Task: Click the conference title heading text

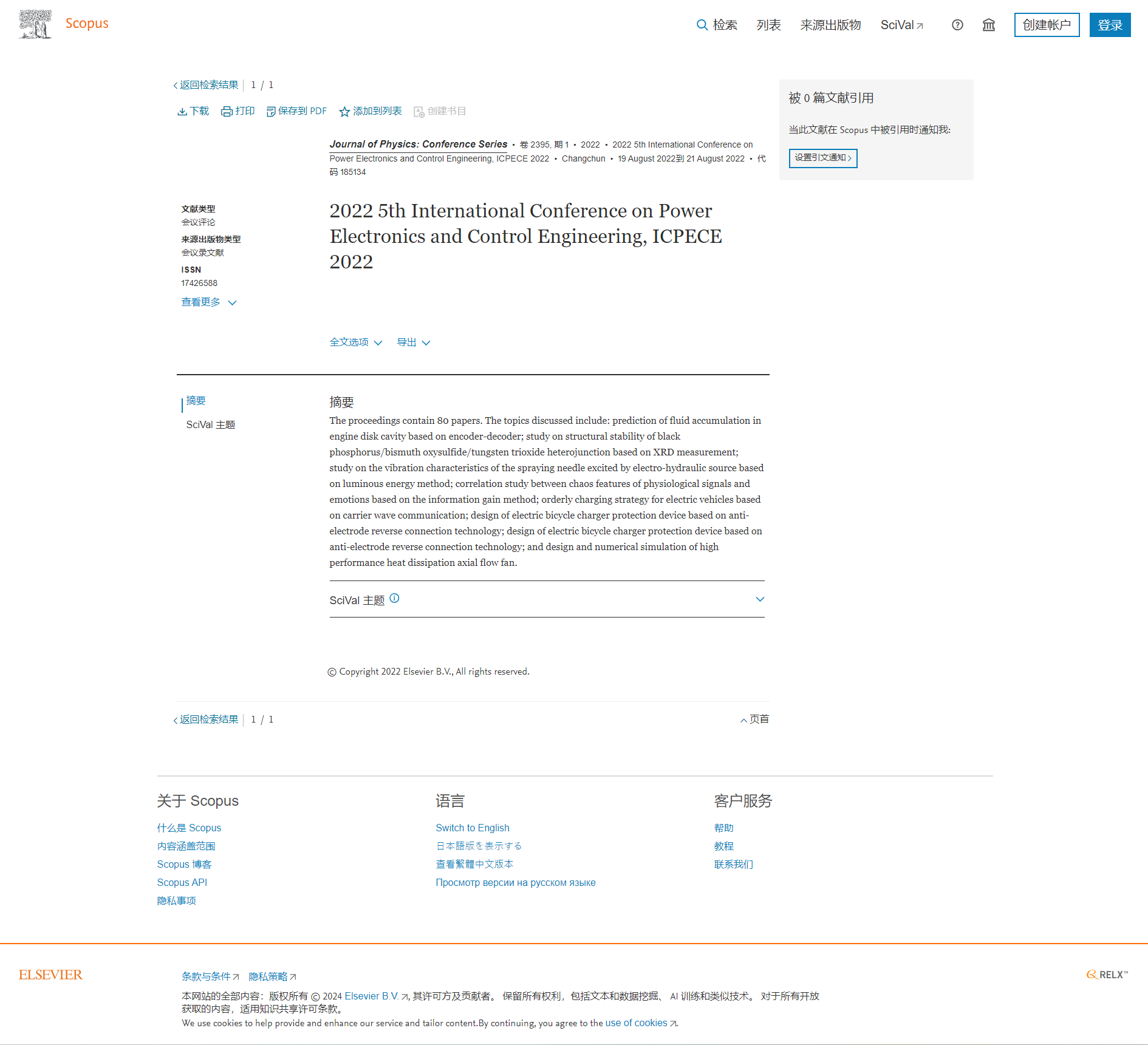Action: point(526,236)
